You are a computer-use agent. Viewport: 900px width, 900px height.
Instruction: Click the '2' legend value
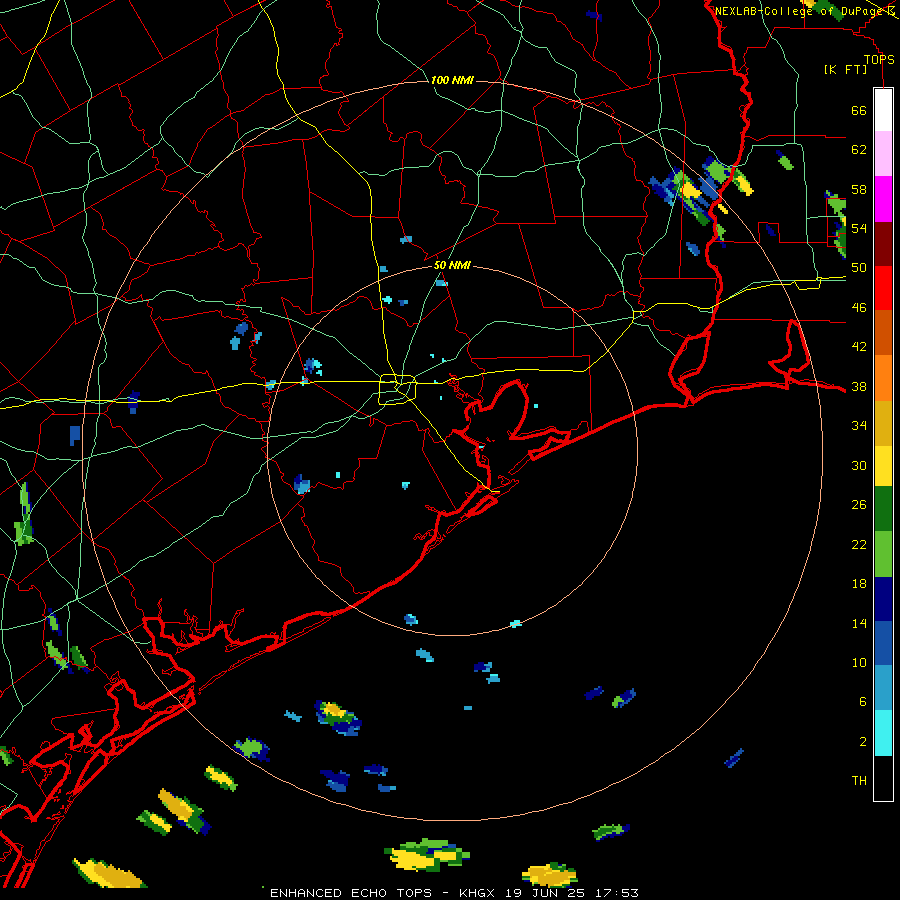click(863, 742)
